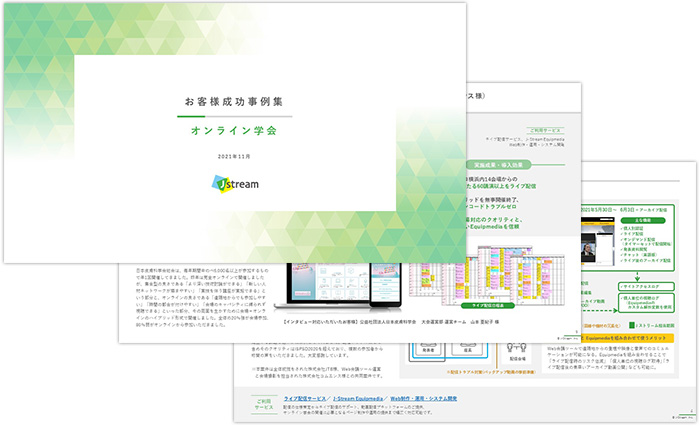The height and width of the screenshot is (426, 700).
Task: Click the 配信会場 icon label on bottom slide
Action: pyautogui.click(x=517, y=358)
